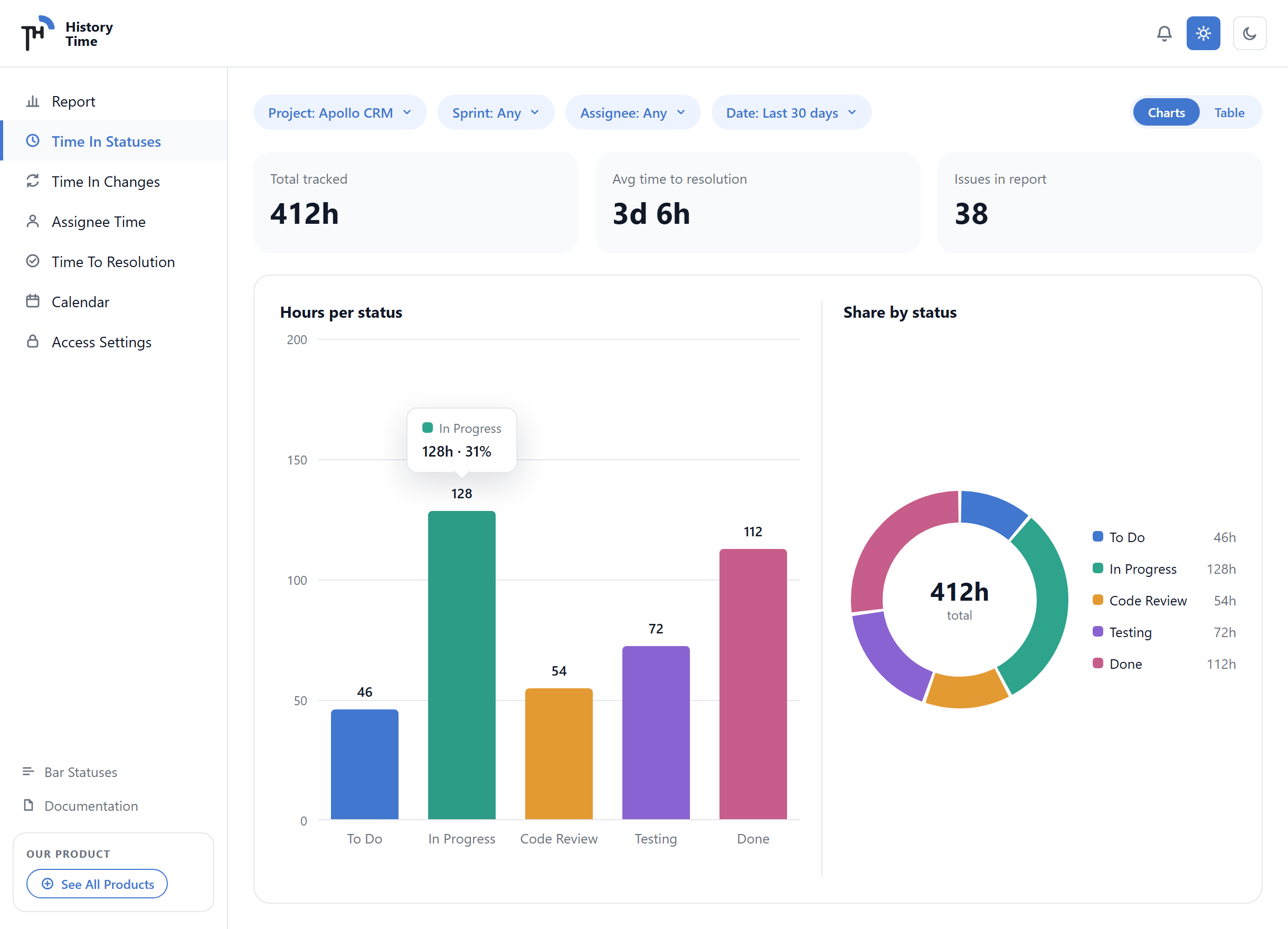Click the Testing purple bar
This screenshot has height=929, width=1288.
pos(656,733)
